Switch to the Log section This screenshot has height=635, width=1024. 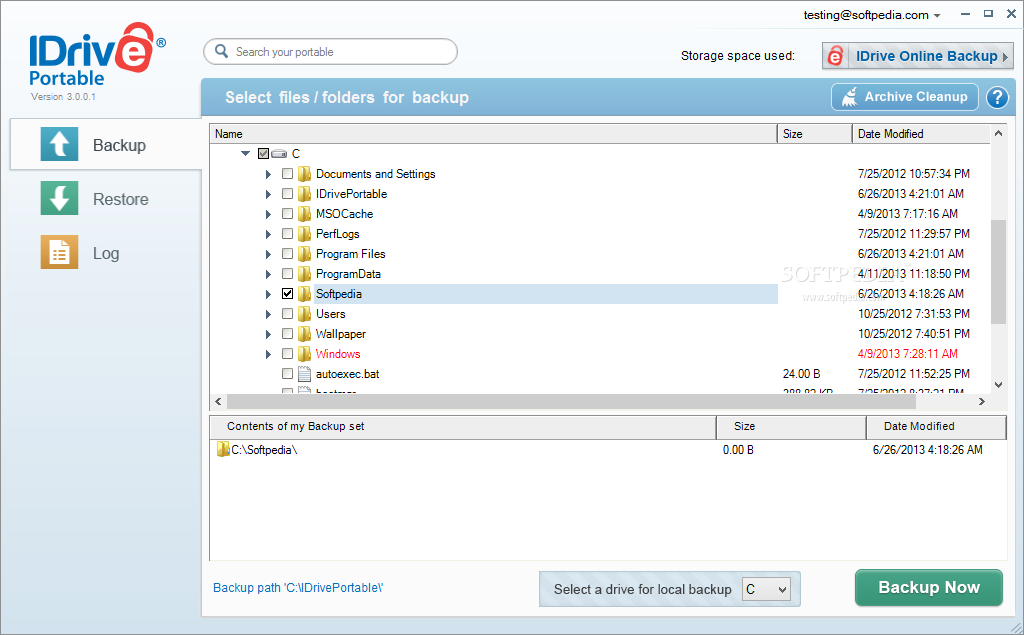pyautogui.click(x=105, y=253)
